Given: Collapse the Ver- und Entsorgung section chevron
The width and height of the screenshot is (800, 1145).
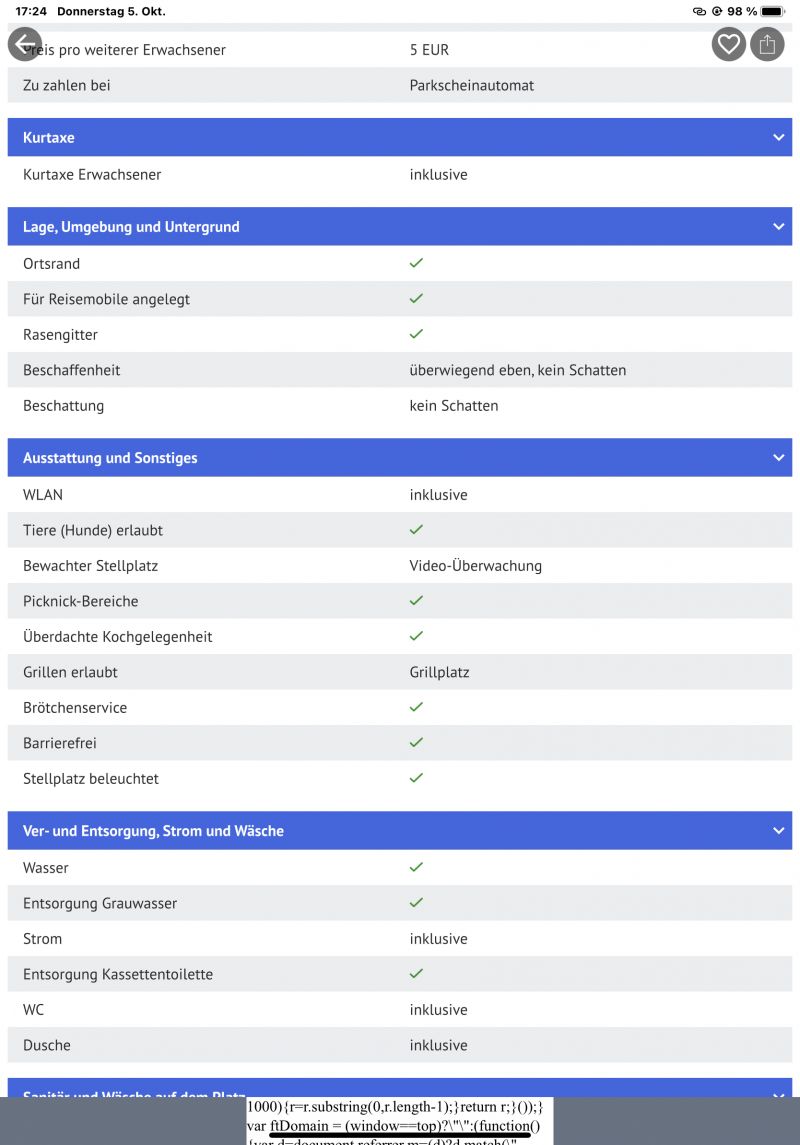Looking at the screenshot, I should tap(779, 831).
